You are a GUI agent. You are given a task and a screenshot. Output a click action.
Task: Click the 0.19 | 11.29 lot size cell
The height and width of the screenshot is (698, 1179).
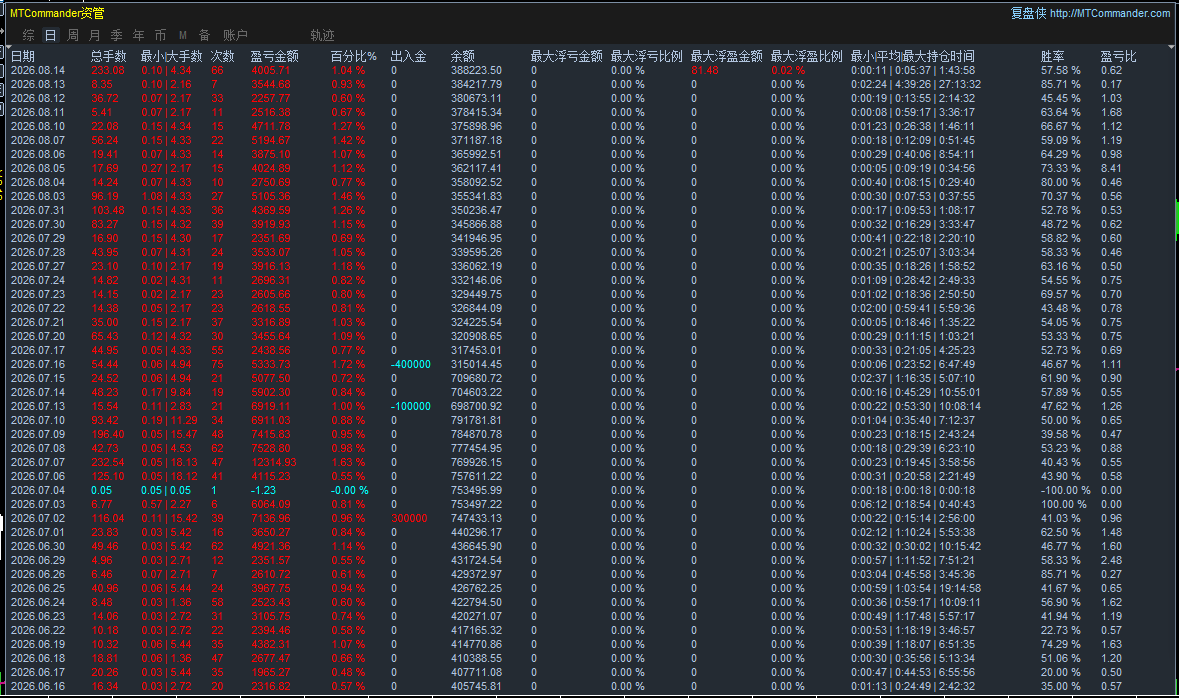[x=169, y=420]
